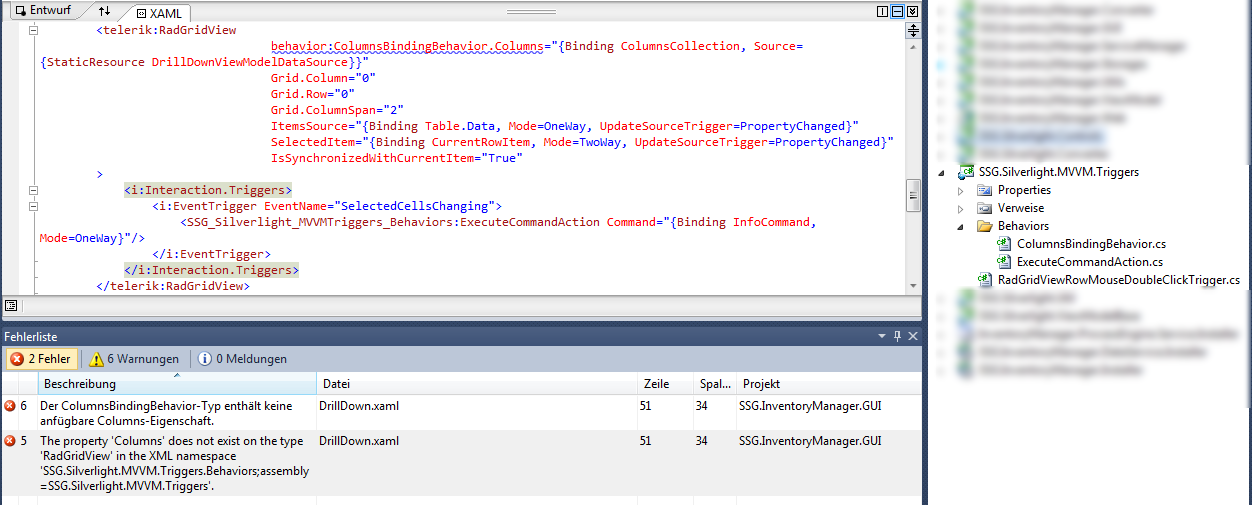Viewport: 1252px width, 505px height.
Task: Pin the Fehlerliste panel
Action: (897, 336)
